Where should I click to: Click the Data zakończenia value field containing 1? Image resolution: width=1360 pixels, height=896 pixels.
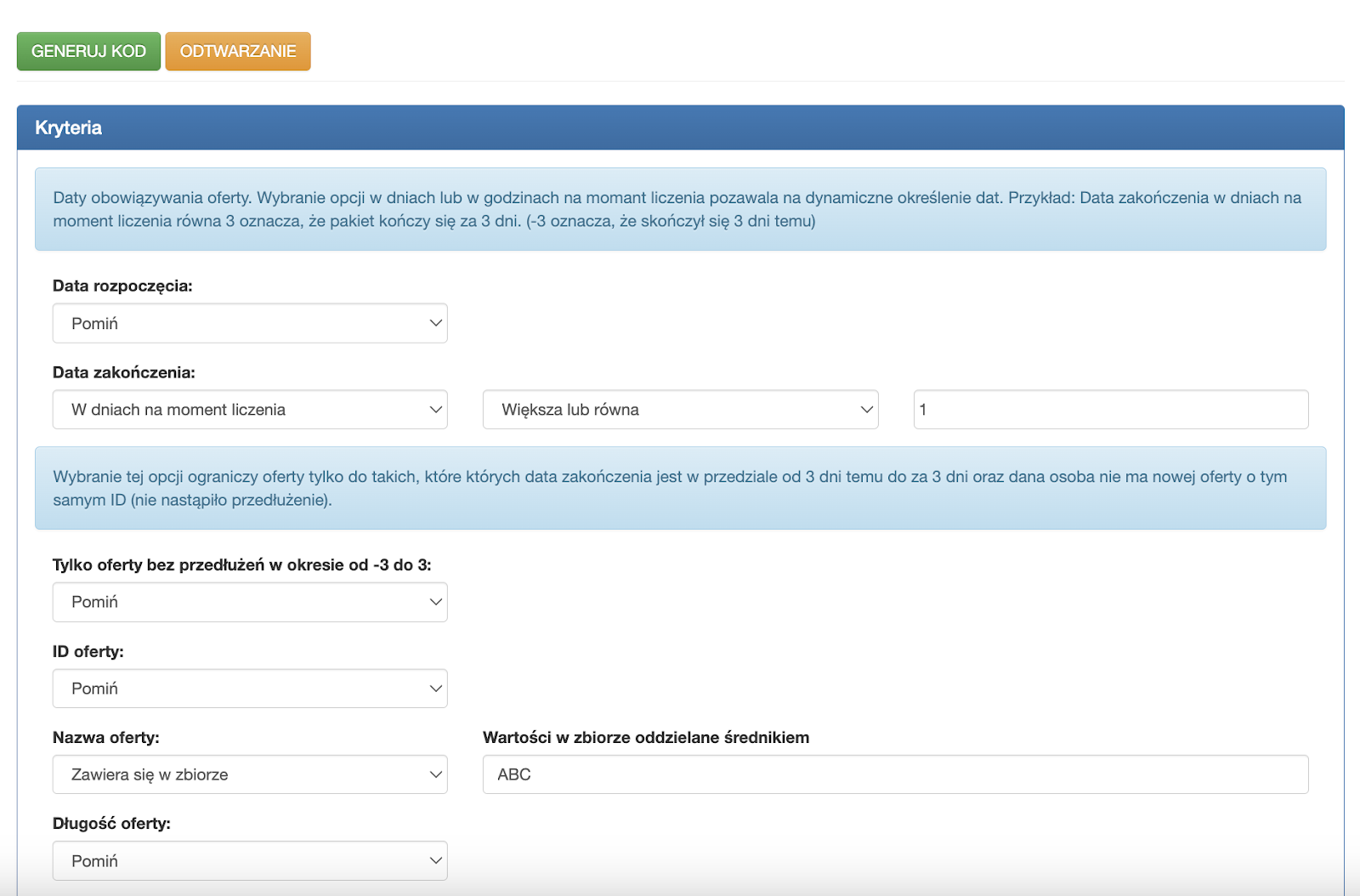pos(1111,410)
